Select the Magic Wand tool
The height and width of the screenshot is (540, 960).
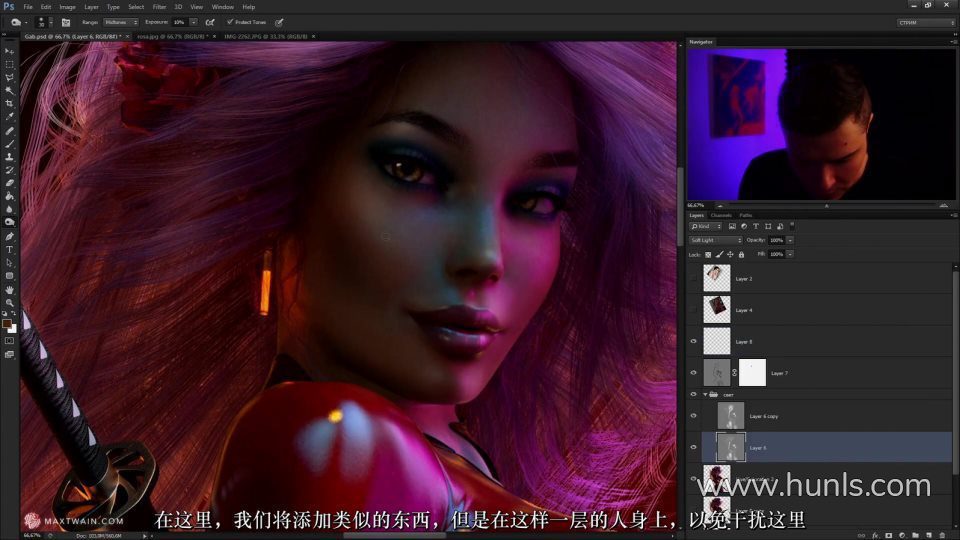pyautogui.click(x=9, y=91)
